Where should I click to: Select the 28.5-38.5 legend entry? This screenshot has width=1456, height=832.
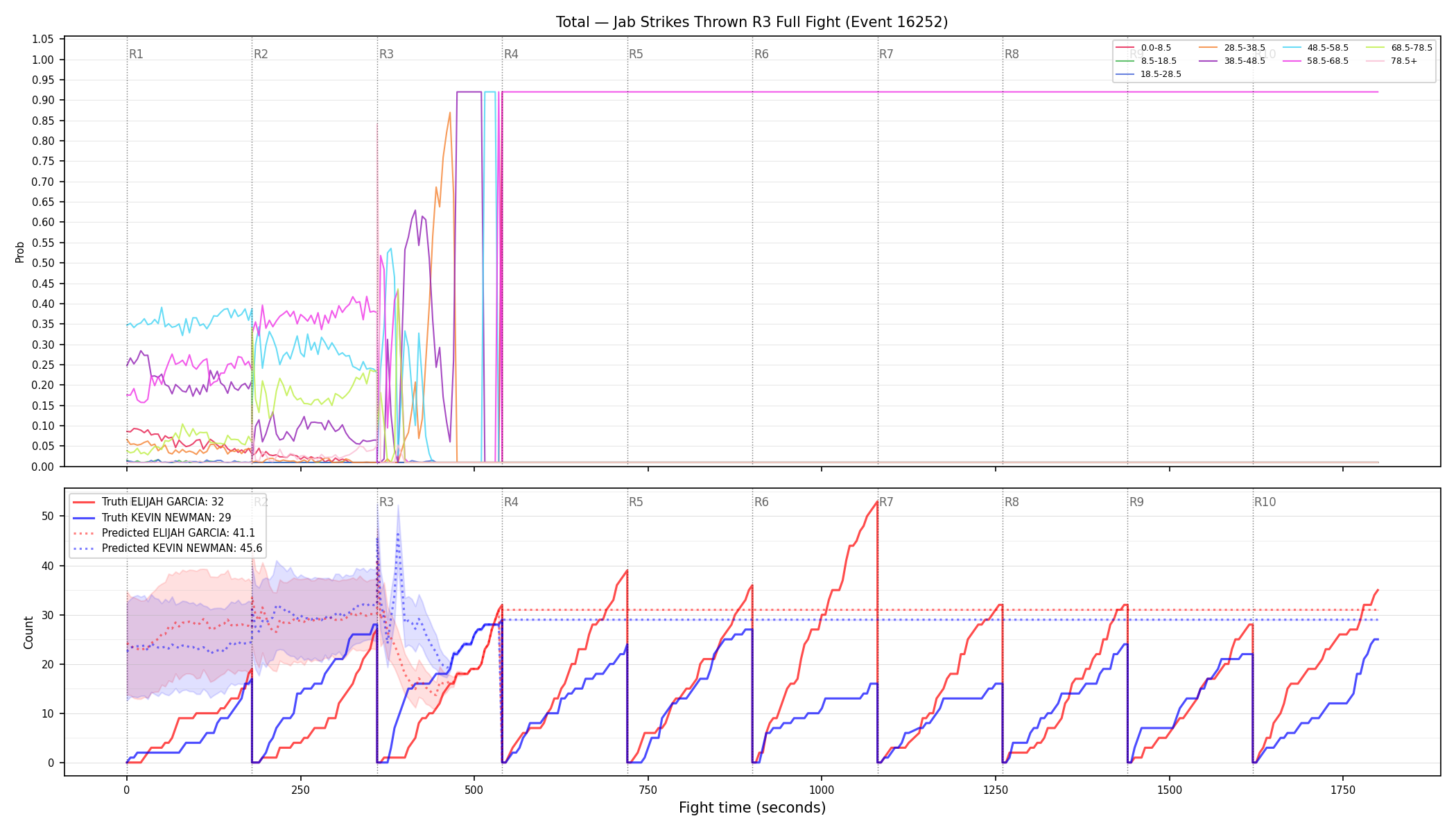[x=1232, y=48]
